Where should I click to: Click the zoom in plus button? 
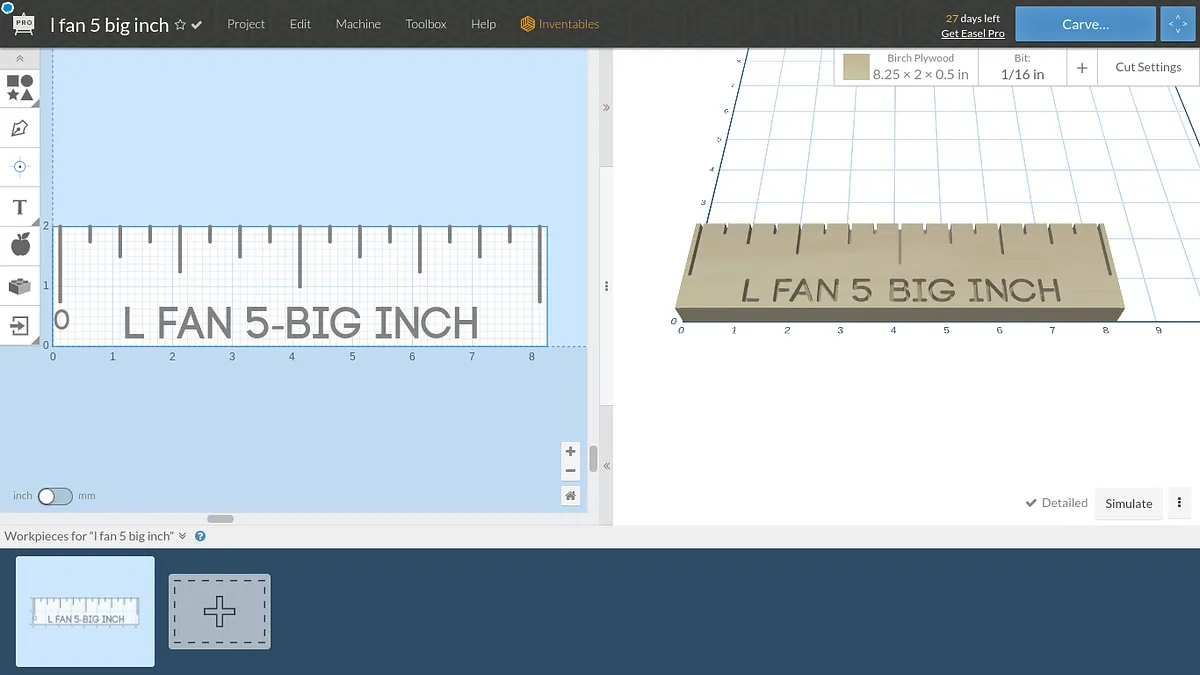[x=570, y=451]
